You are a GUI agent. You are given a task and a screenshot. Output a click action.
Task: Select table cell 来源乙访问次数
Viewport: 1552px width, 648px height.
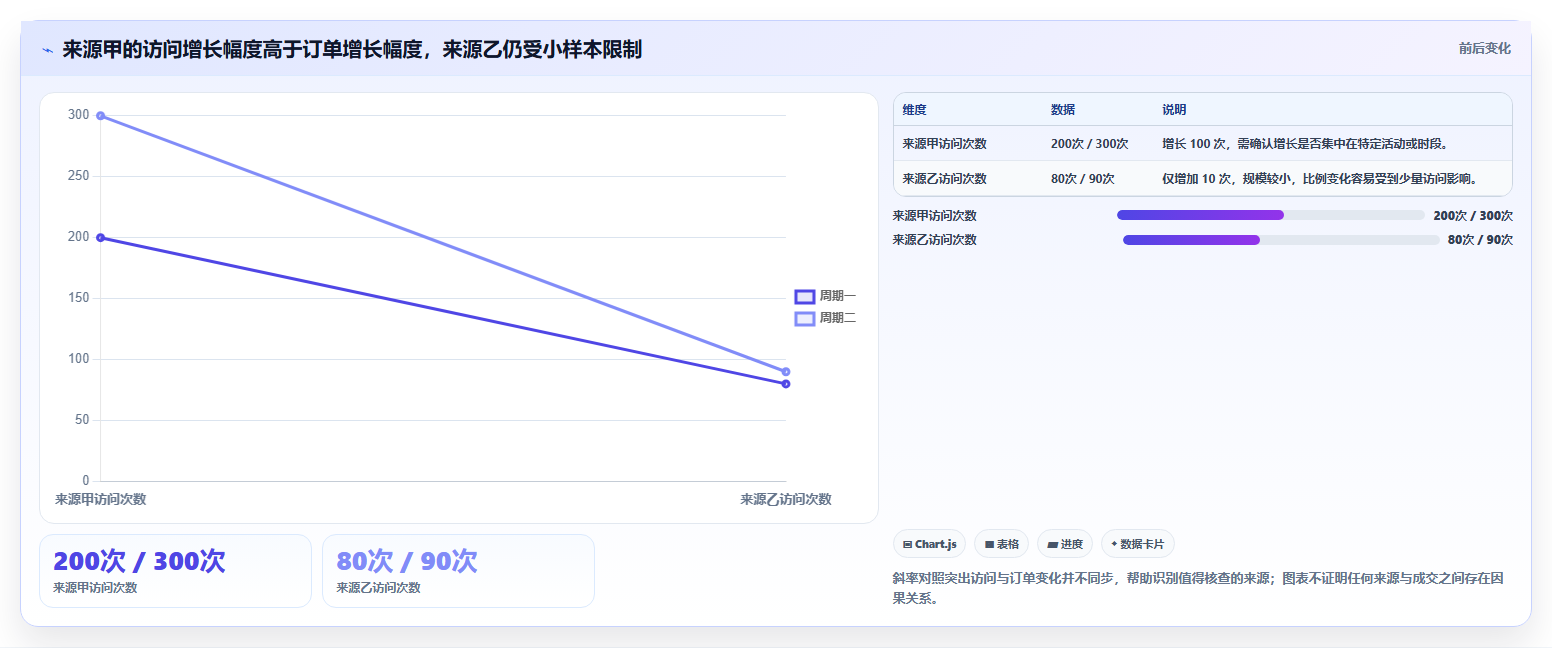(x=944, y=179)
